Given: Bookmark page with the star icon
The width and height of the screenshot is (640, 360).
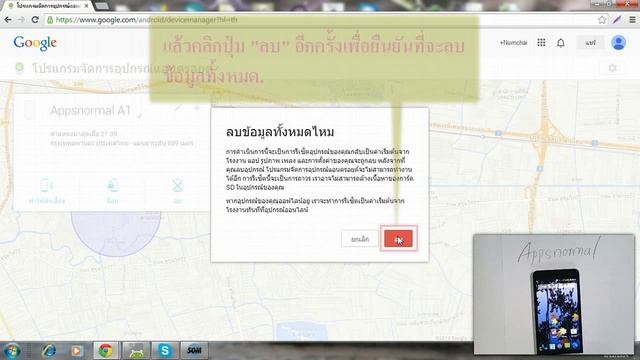Looking at the screenshot, I should [x=602, y=20].
